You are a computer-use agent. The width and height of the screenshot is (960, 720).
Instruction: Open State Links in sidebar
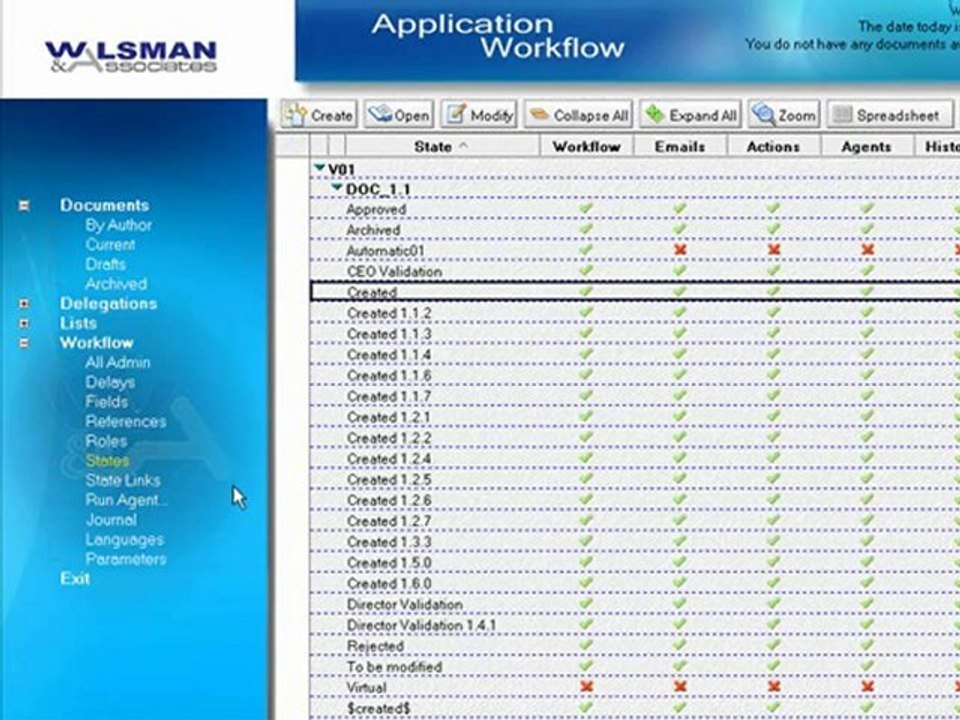pos(123,480)
